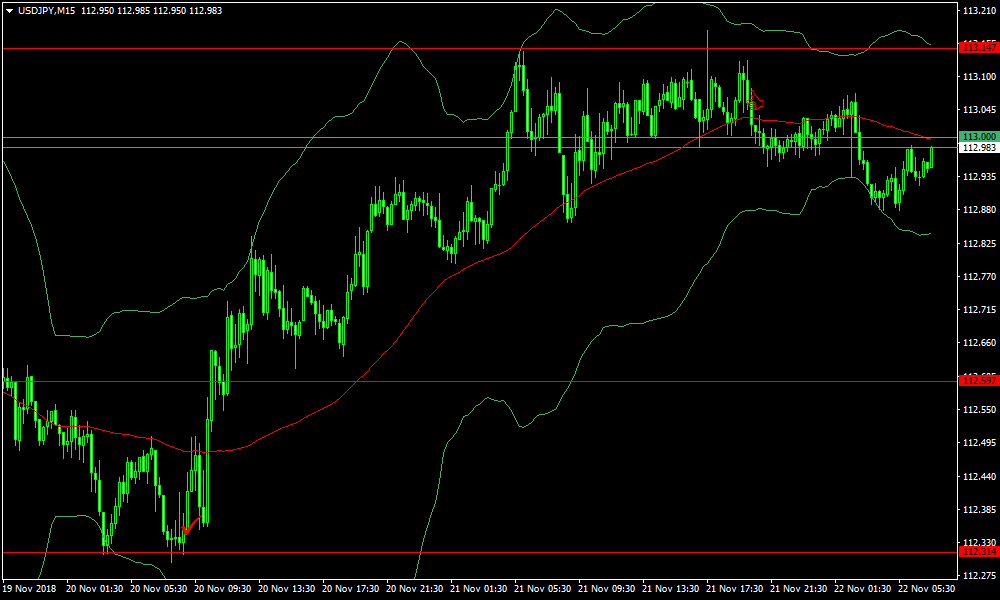Click the 21 Nov 01:30 time label
The height and width of the screenshot is (600, 1000).
478,589
